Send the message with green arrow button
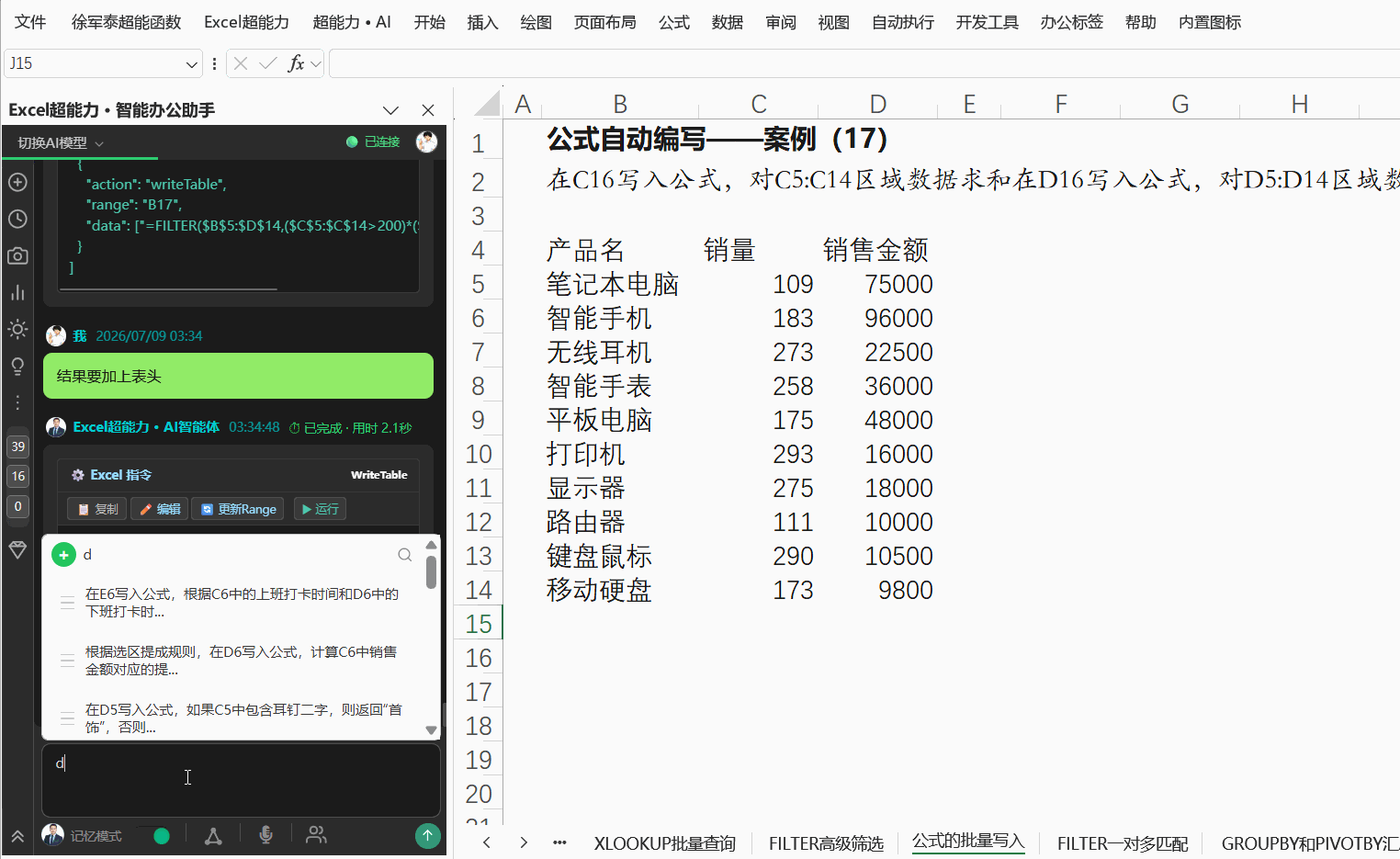The image size is (1400, 859). [x=427, y=835]
